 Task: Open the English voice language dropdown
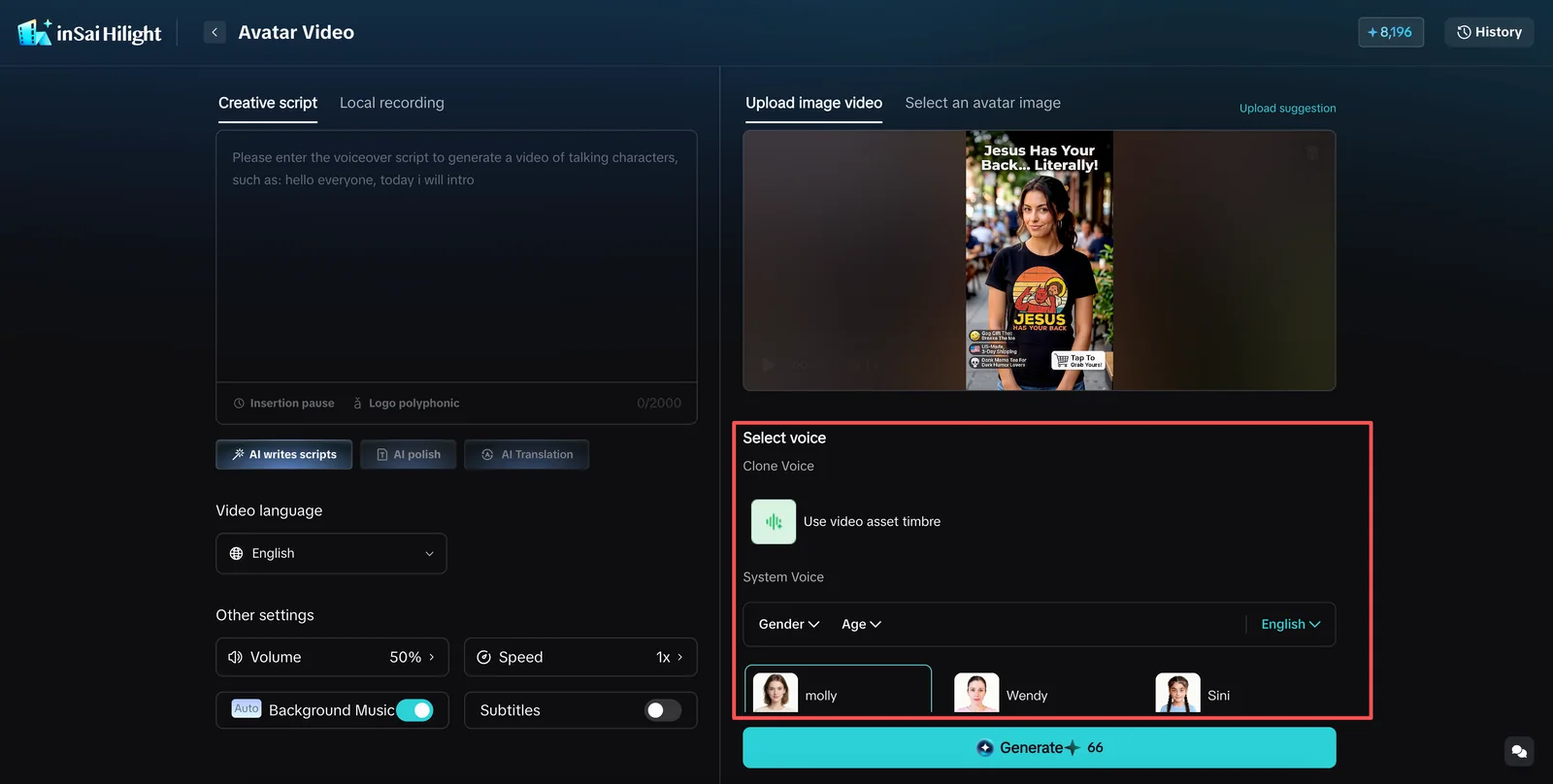[1290, 624]
